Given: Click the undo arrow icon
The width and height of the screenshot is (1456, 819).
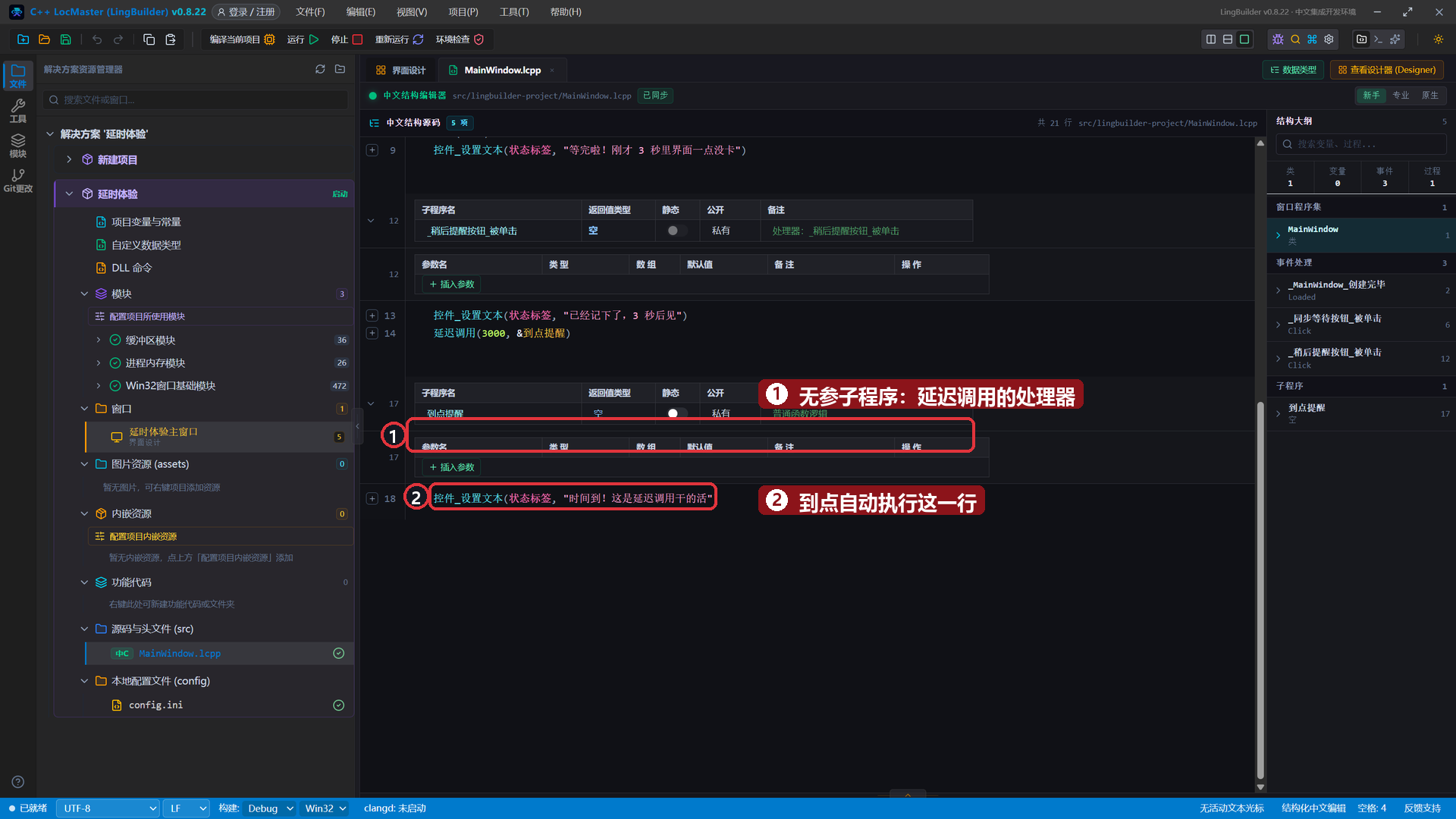Looking at the screenshot, I should point(97,39).
